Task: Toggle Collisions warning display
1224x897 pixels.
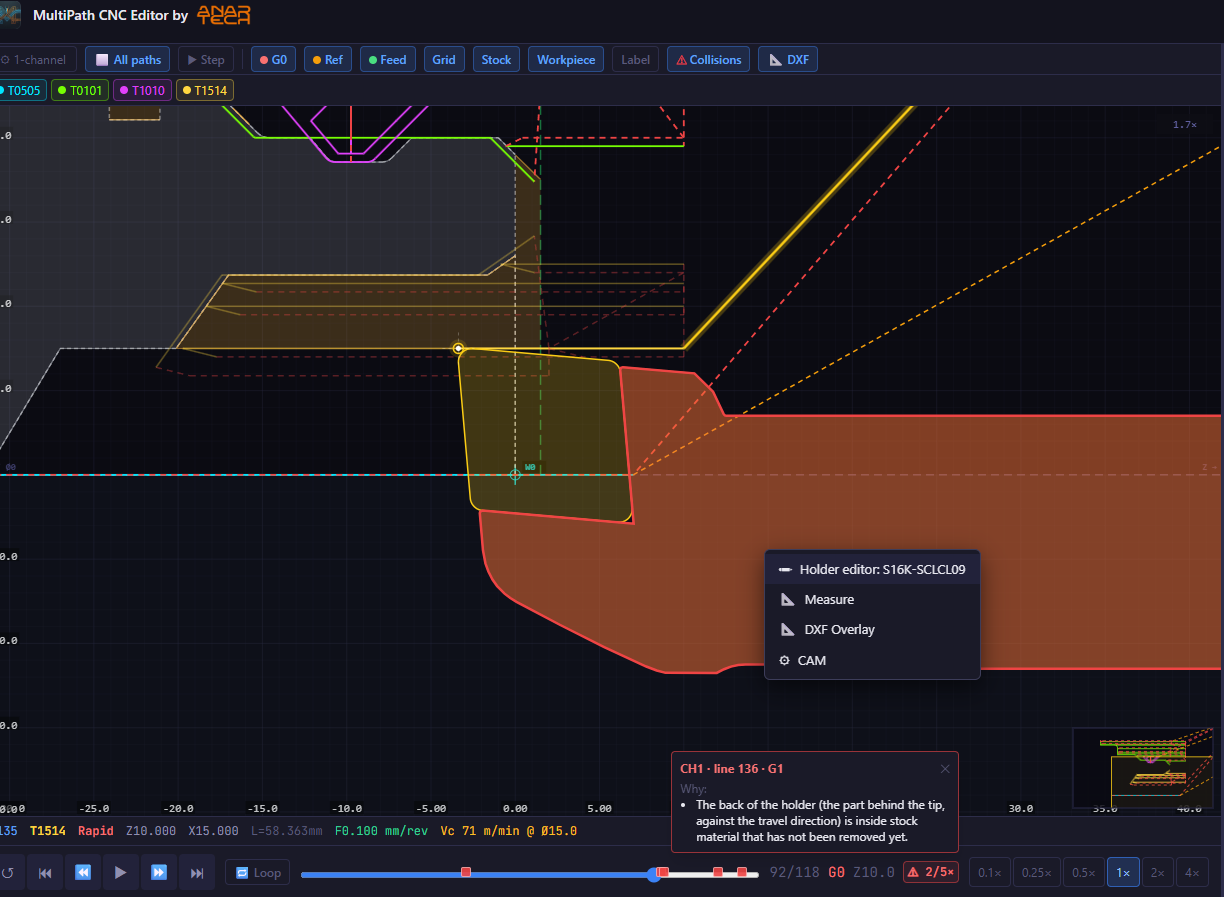Action: (709, 60)
